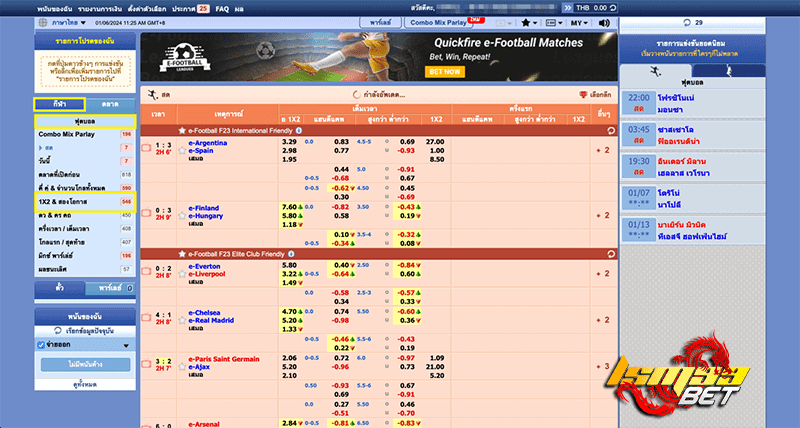Open the รายงานการเงิน menu item

click(x=100, y=9)
